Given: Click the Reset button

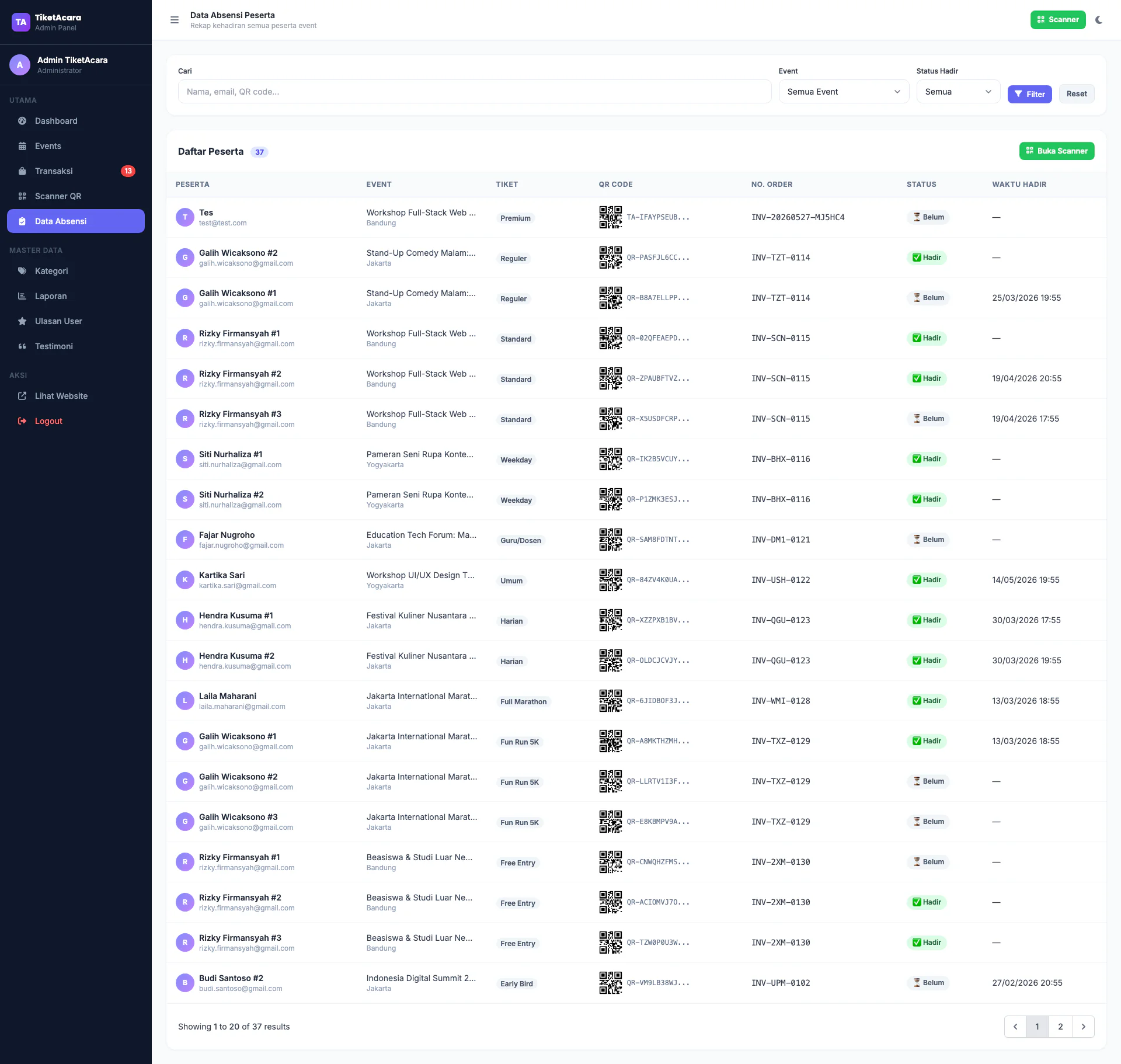Looking at the screenshot, I should coord(1076,94).
